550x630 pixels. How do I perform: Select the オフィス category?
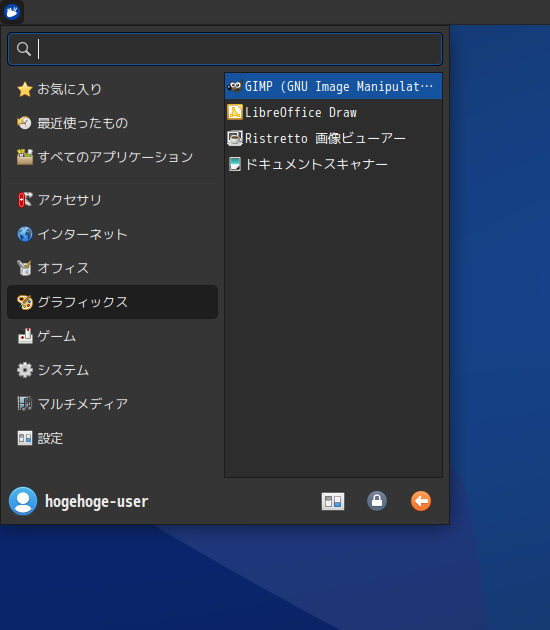(x=112, y=268)
